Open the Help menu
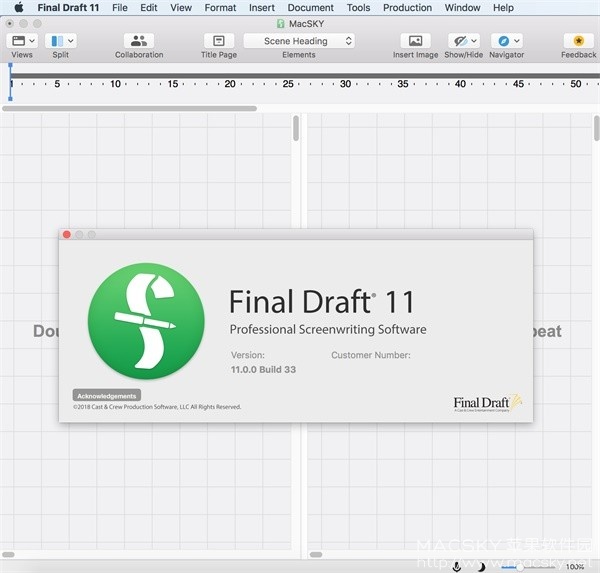This screenshot has width=600, height=573. (x=503, y=8)
